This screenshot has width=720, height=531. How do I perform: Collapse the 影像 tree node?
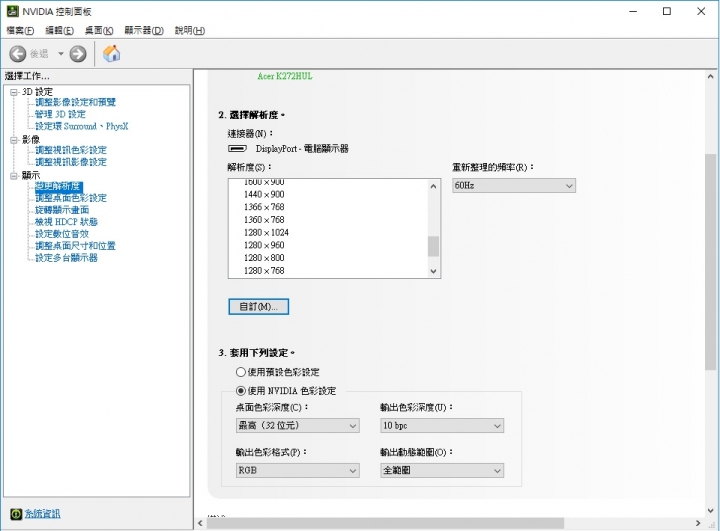coord(14,140)
